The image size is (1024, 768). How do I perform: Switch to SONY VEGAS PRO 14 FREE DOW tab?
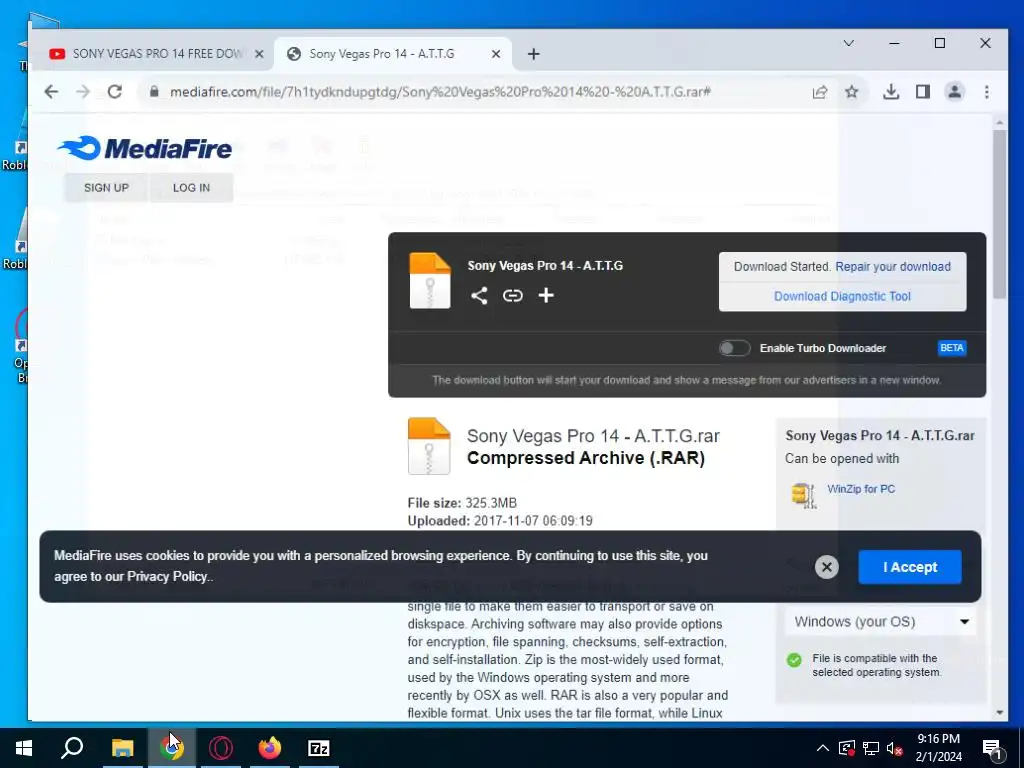click(x=157, y=54)
